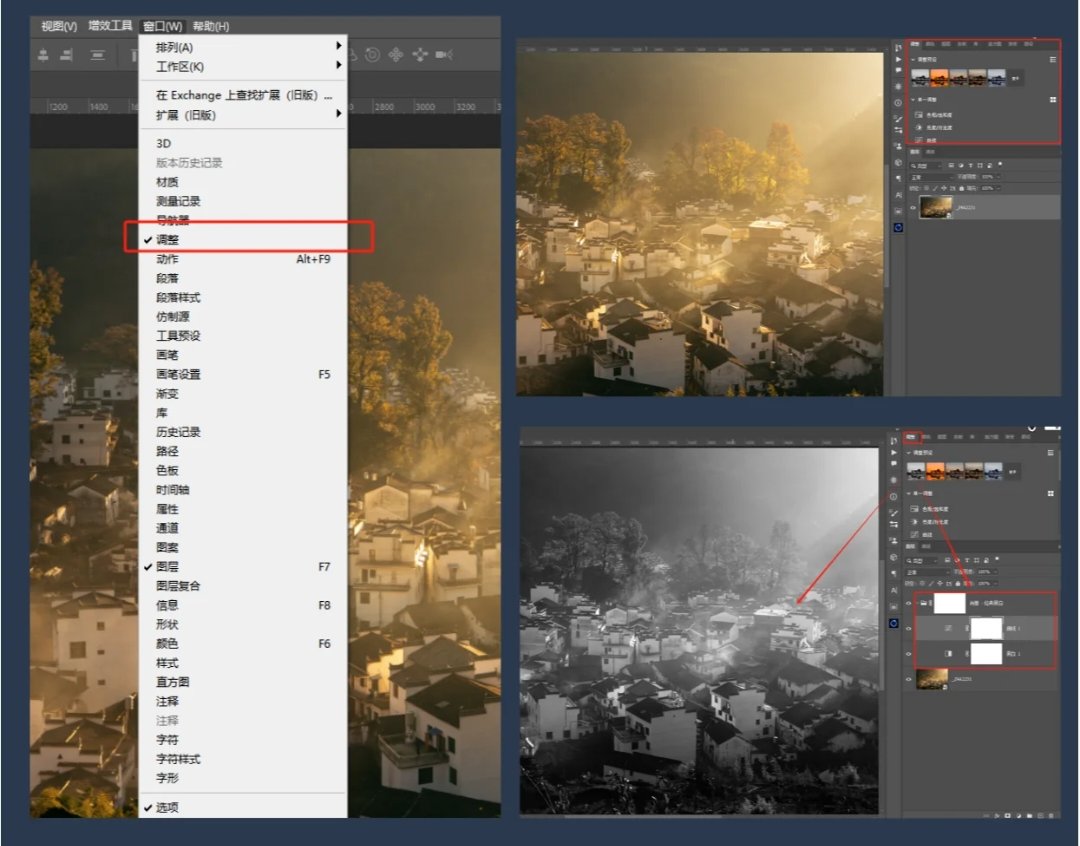Click the 3D pan arrows icon in options bar

(395, 55)
